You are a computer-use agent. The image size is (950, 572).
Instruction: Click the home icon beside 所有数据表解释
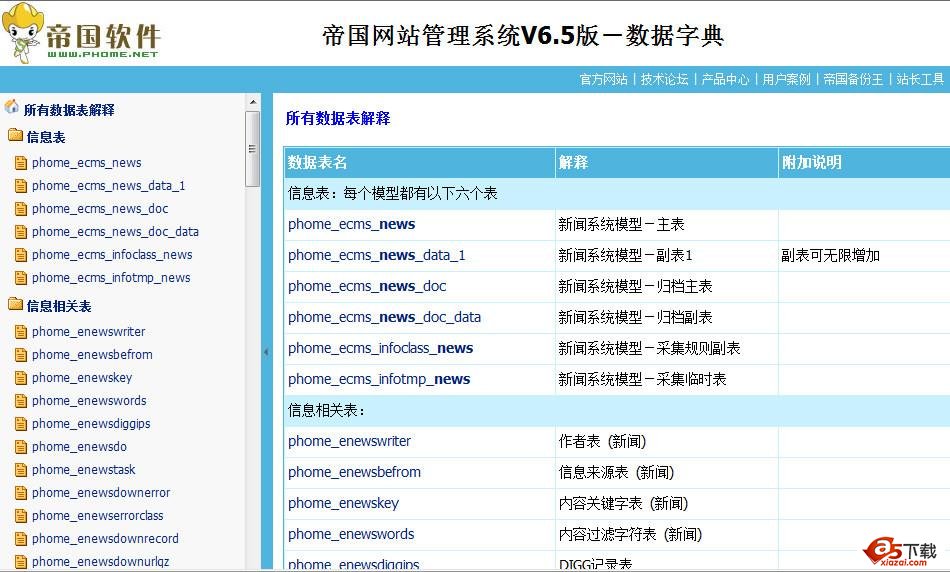[12, 107]
